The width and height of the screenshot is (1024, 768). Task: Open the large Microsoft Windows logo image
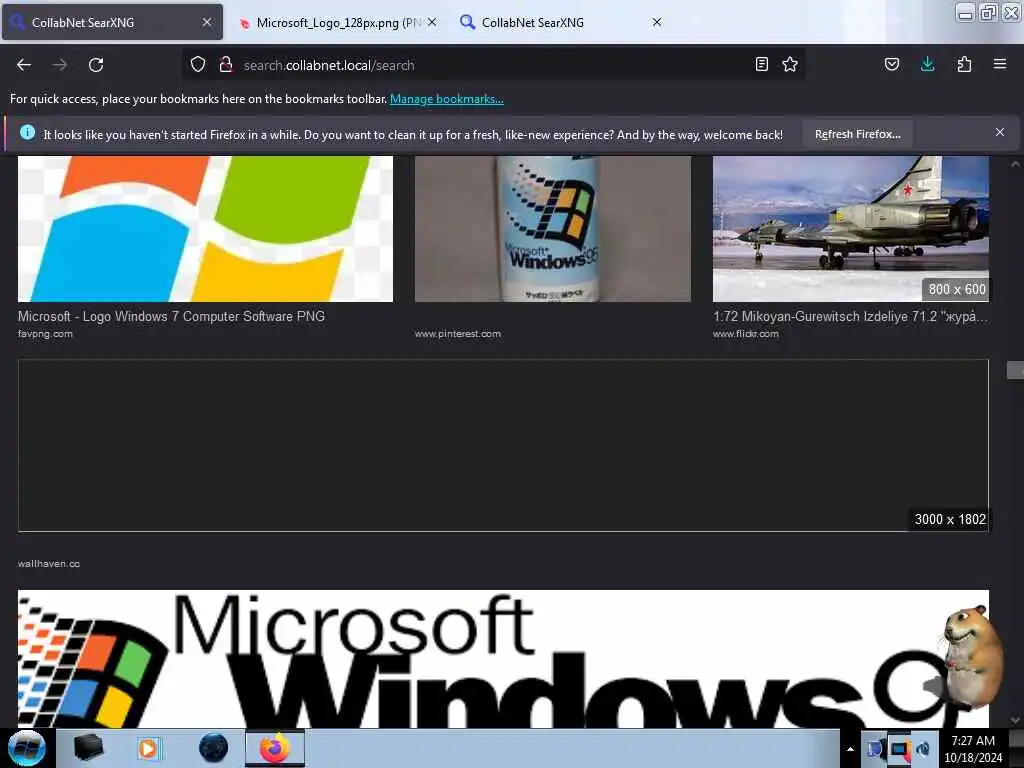click(x=504, y=658)
